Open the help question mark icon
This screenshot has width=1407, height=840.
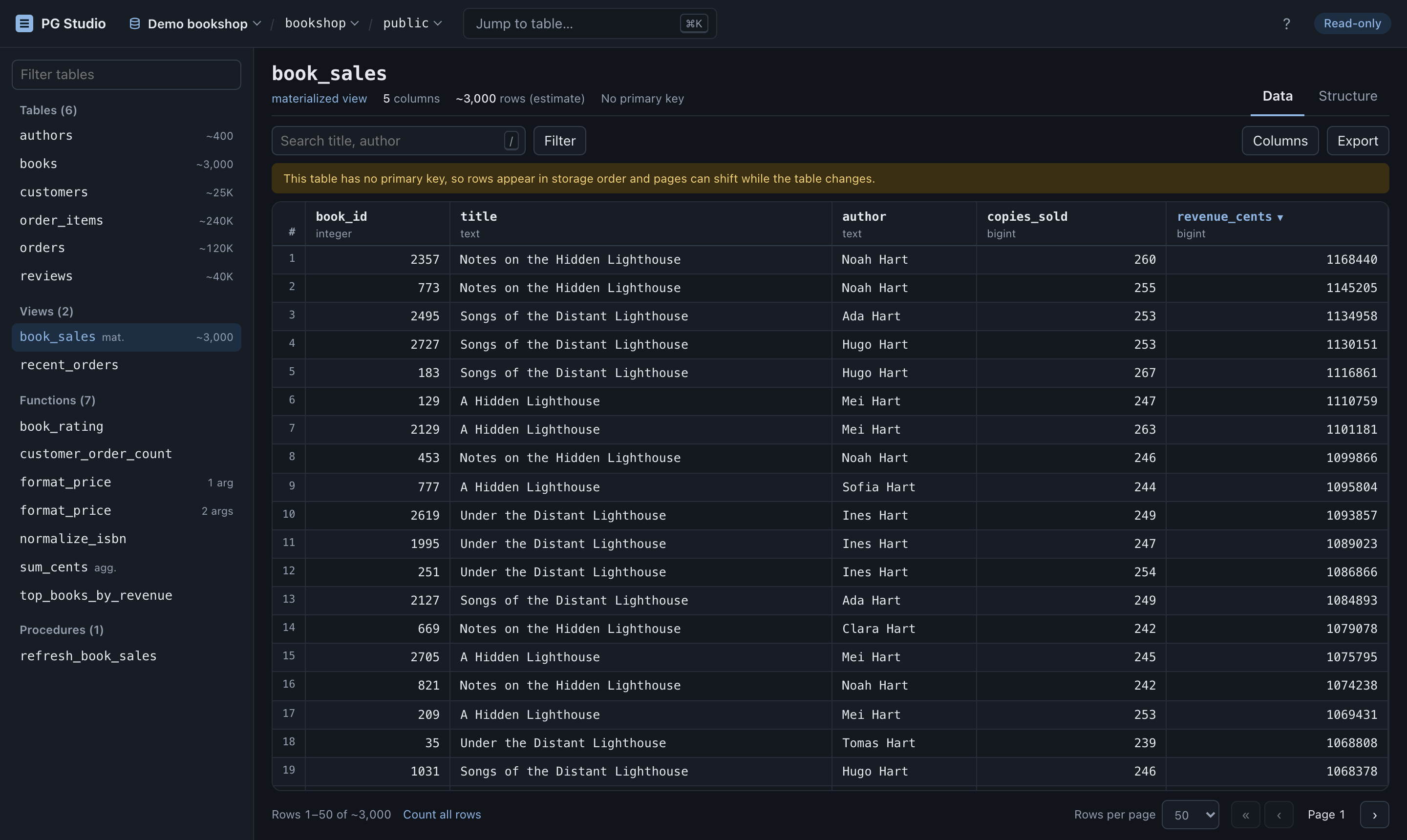[x=1286, y=23]
